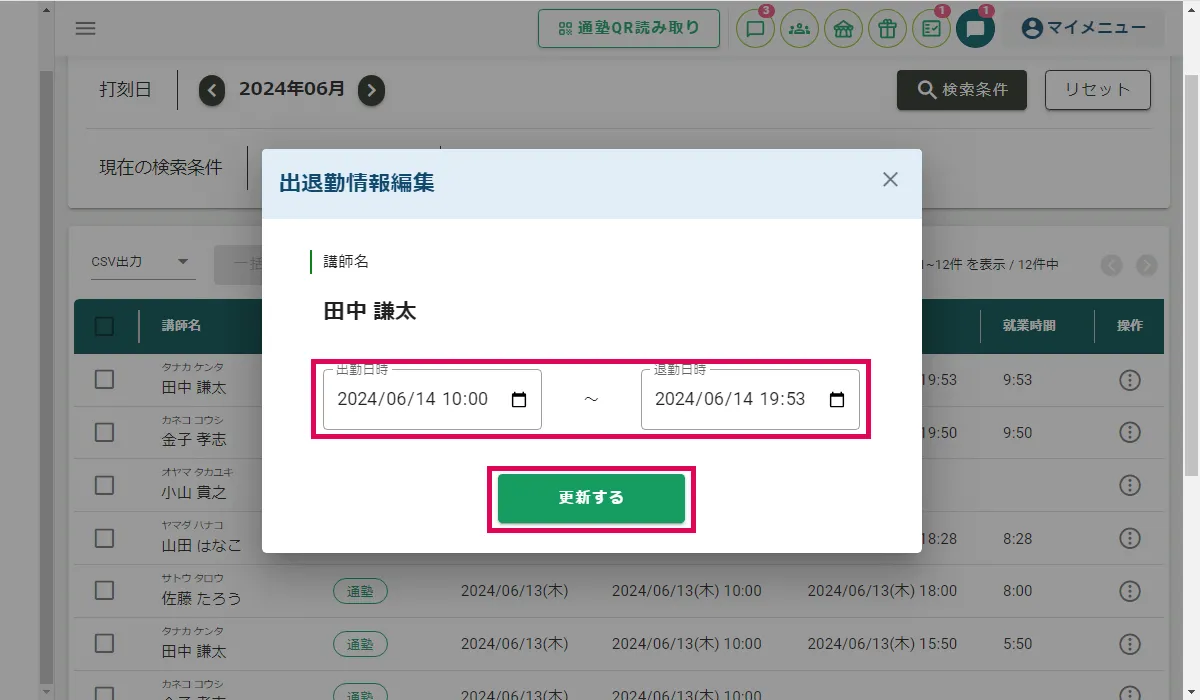
Task: Open the gift box icon in header
Action: [x=887, y=29]
